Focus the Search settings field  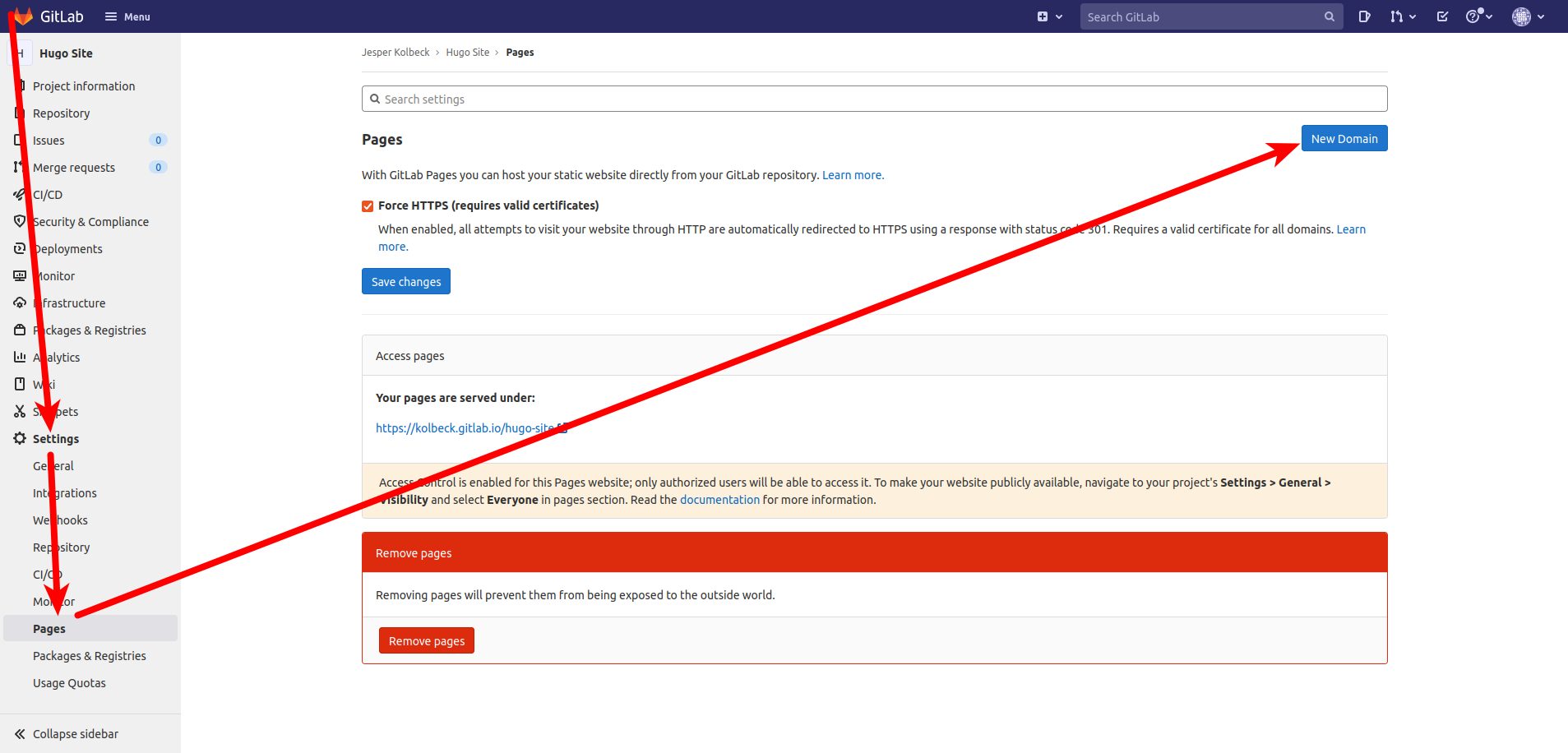pos(875,99)
